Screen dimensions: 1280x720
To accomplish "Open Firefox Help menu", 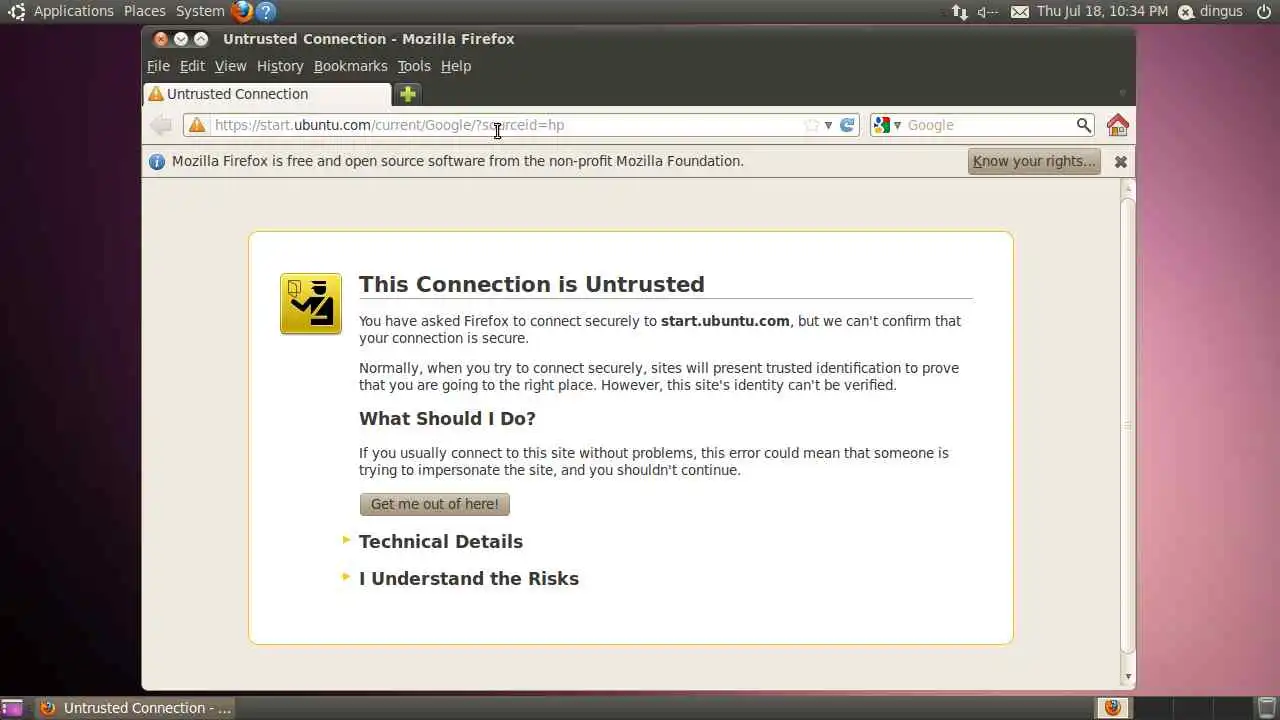I will click(456, 66).
